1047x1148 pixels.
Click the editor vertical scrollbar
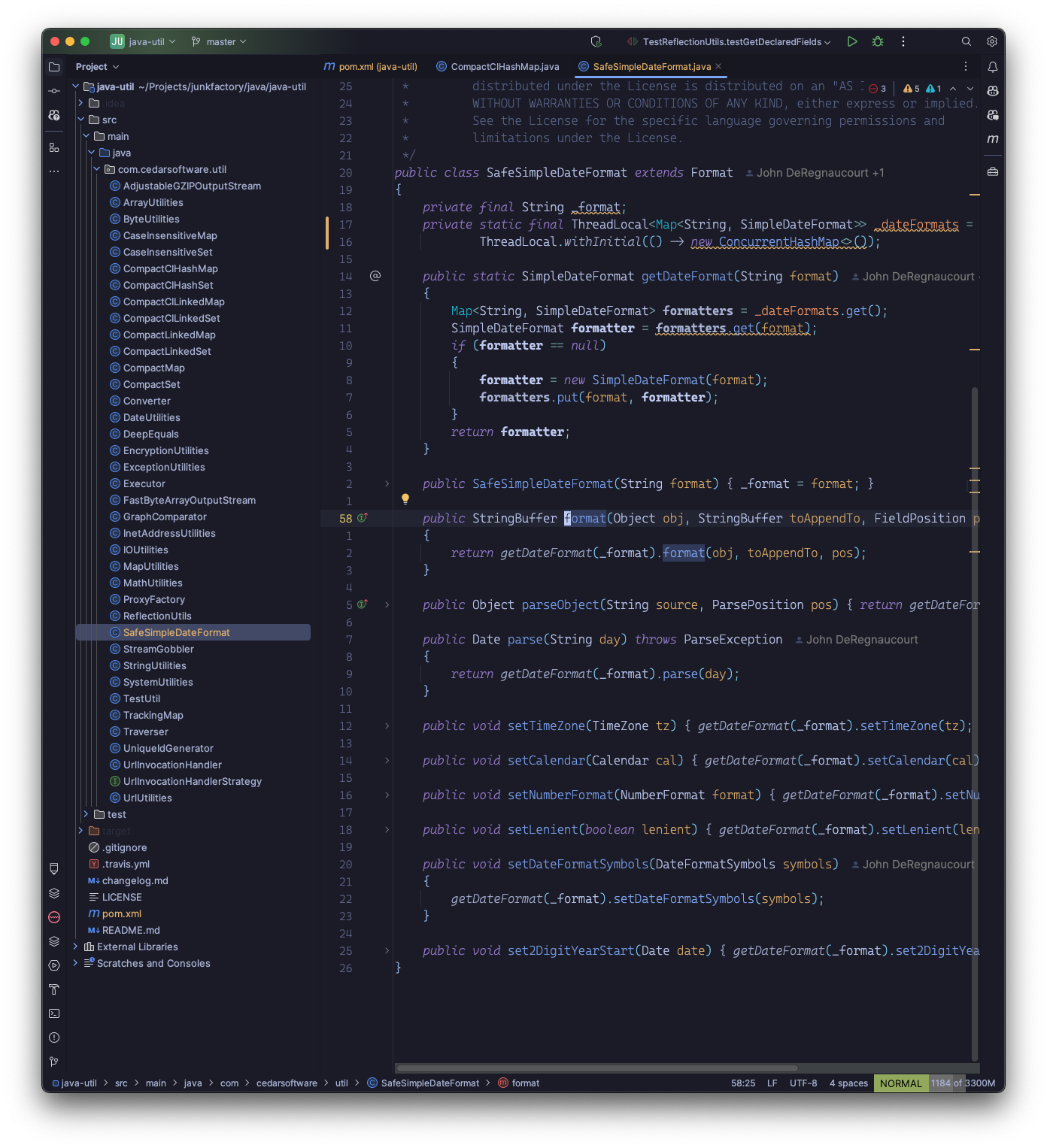[975, 723]
